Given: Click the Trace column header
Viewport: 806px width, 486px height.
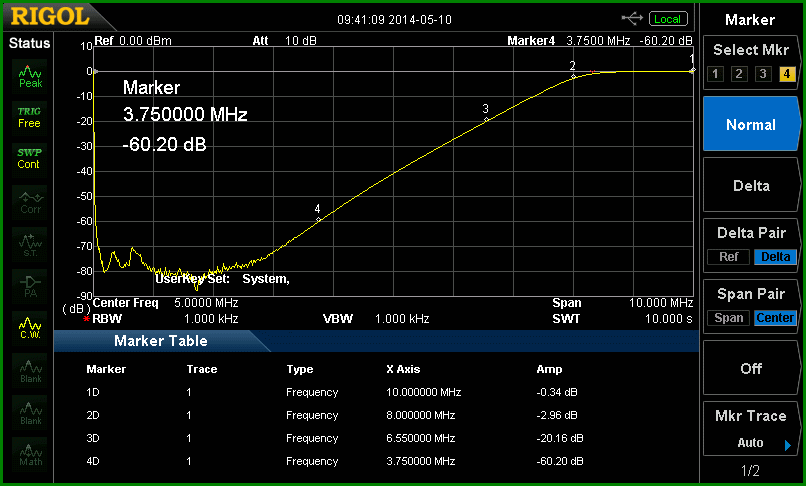Looking at the screenshot, I should pos(202,369).
